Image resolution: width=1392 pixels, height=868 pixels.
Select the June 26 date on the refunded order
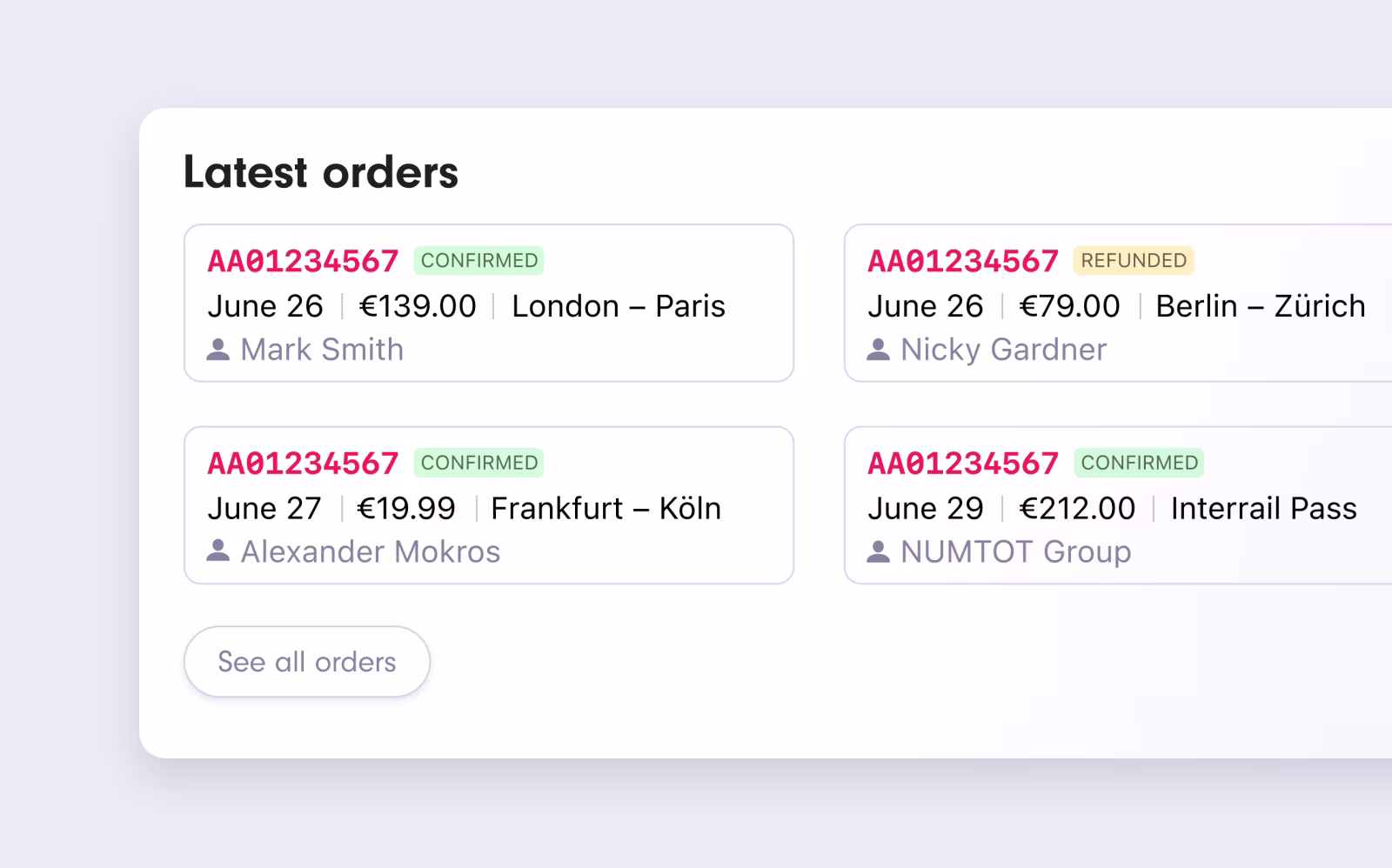coord(926,306)
